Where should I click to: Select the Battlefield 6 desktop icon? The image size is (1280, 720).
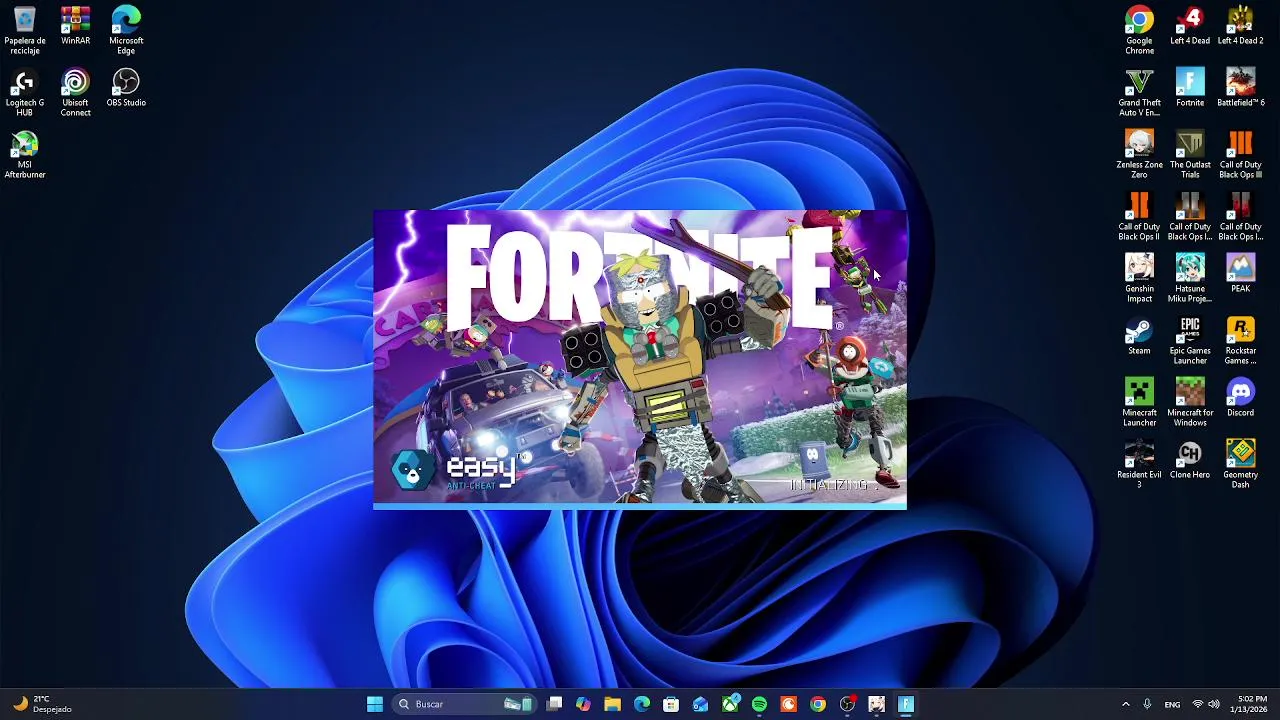click(x=1240, y=87)
